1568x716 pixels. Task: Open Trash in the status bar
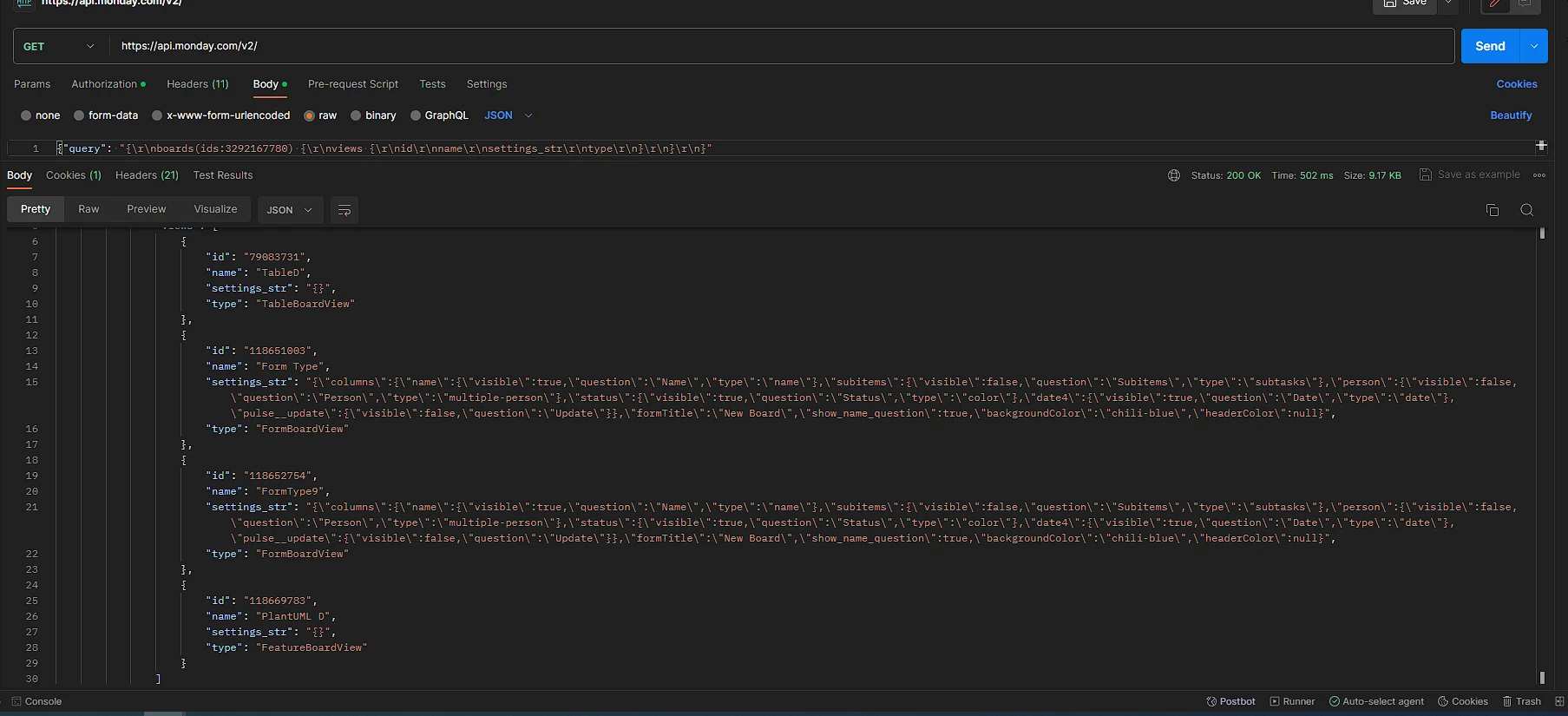[x=1522, y=701]
